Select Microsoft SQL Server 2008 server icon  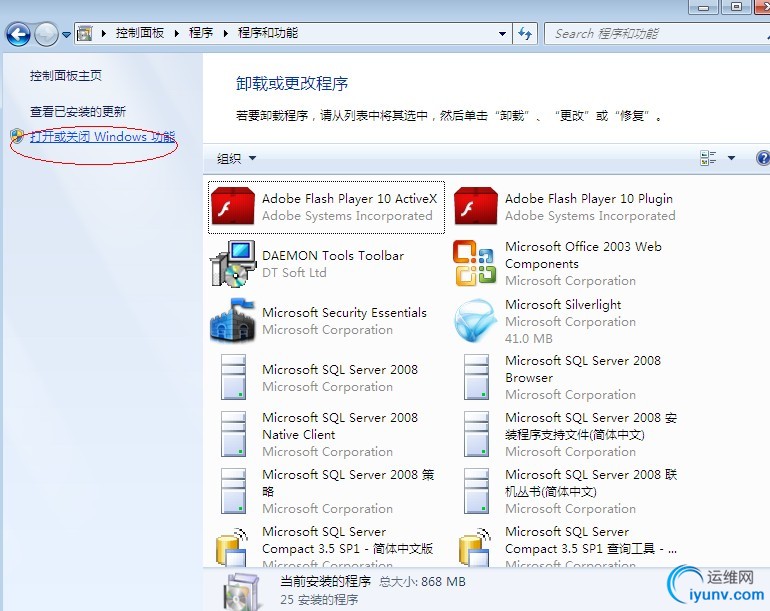coord(233,377)
